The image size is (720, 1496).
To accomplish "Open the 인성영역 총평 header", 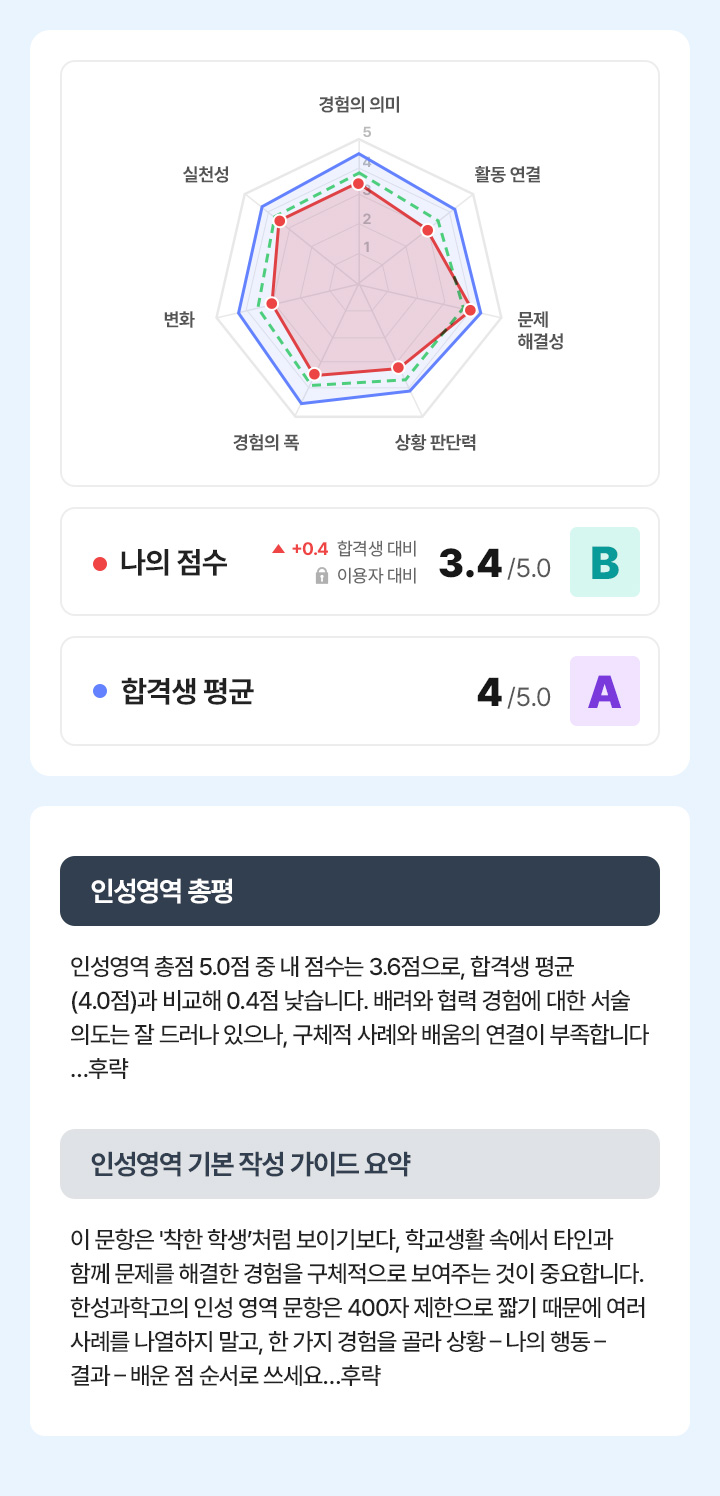I will pos(360,891).
